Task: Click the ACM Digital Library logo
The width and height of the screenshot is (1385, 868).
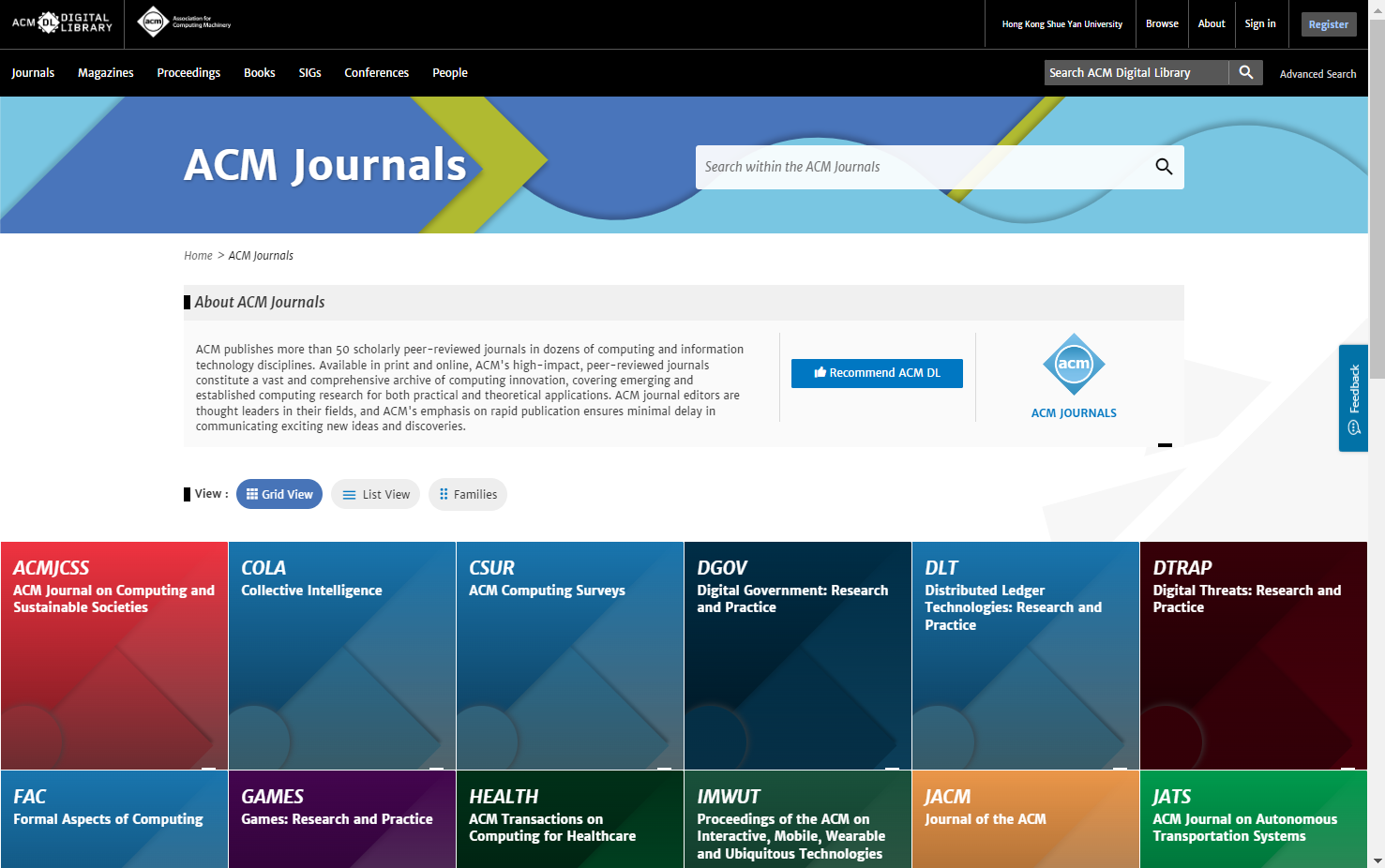Action: tap(62, 22)
